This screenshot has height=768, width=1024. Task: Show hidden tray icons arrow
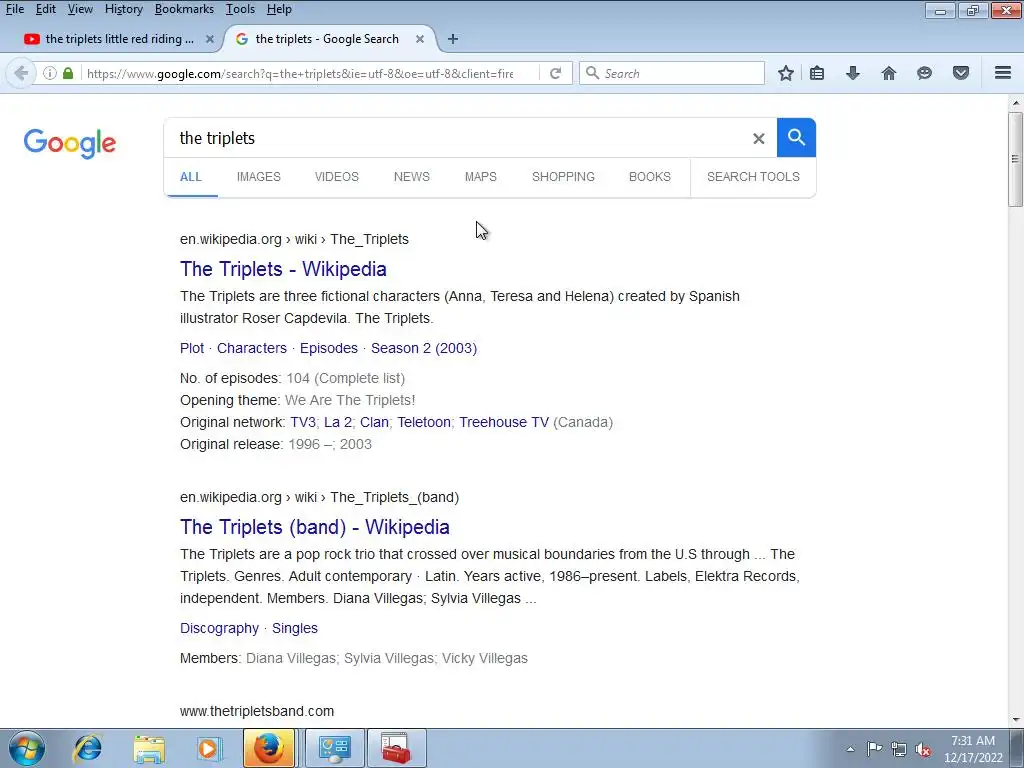click(850, 749)
